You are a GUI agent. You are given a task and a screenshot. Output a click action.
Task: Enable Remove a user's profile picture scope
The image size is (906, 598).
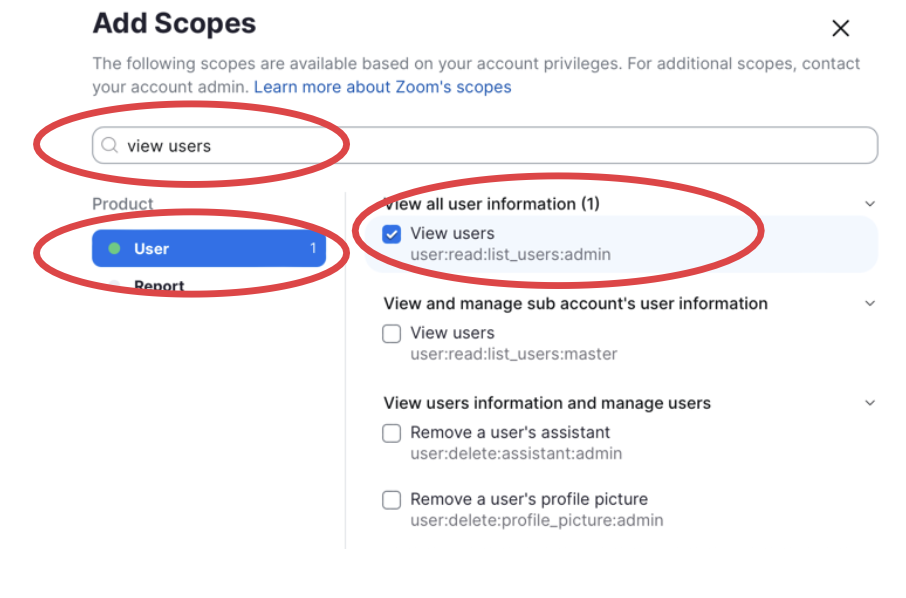(392, 500)
